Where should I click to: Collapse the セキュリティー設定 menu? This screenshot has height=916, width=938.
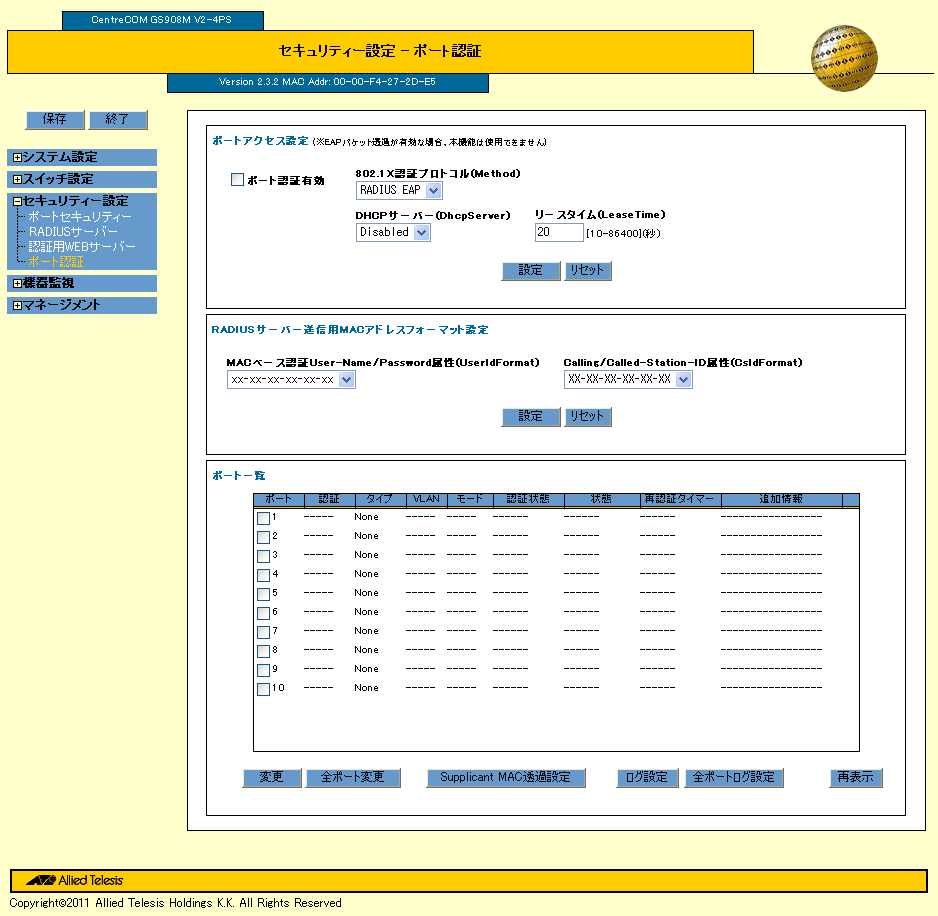pyautogui.click(x=17, y=201)
